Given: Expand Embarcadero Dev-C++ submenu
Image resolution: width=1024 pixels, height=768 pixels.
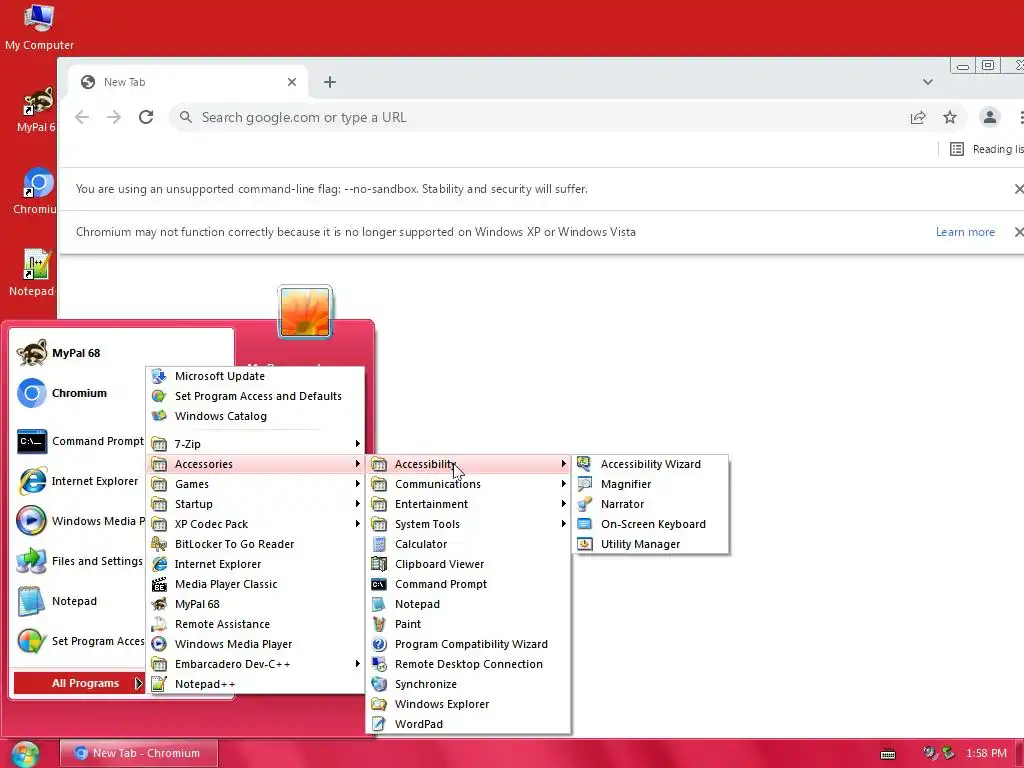Looking at the screenshot, I should [x=255, y=664].
